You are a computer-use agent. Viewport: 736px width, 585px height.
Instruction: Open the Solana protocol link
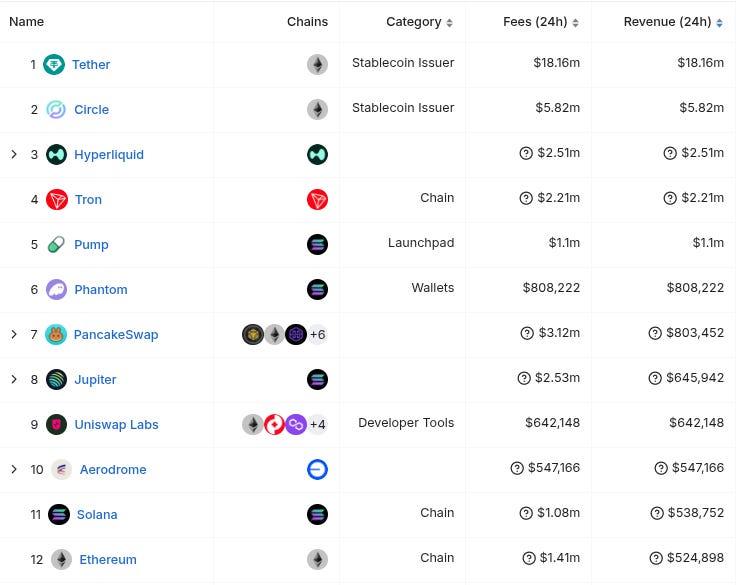(x=97, y=515)
